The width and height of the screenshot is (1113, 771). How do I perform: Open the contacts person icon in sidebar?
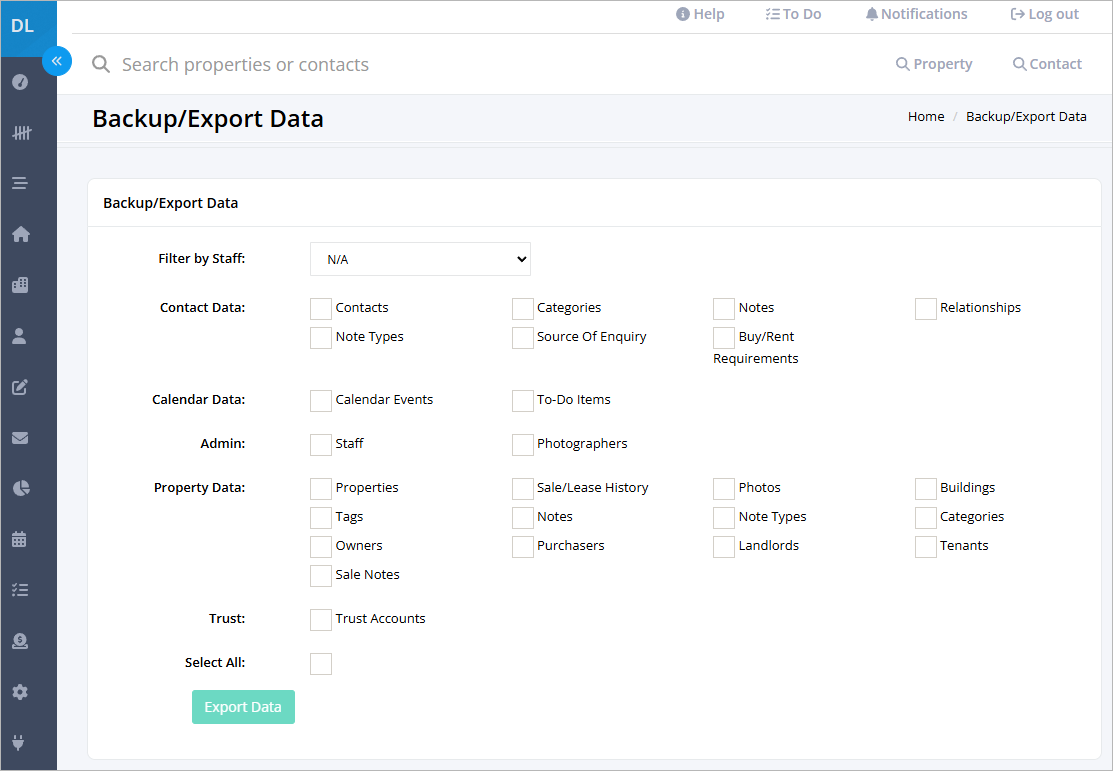tap(20, 336)
